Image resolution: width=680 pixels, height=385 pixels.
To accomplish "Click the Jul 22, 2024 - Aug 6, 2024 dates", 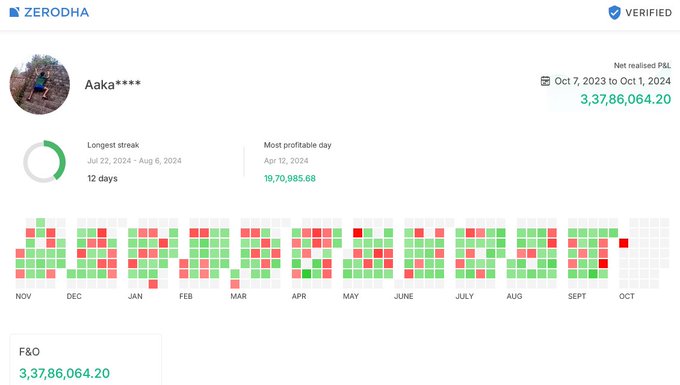I will coord(134,161).
